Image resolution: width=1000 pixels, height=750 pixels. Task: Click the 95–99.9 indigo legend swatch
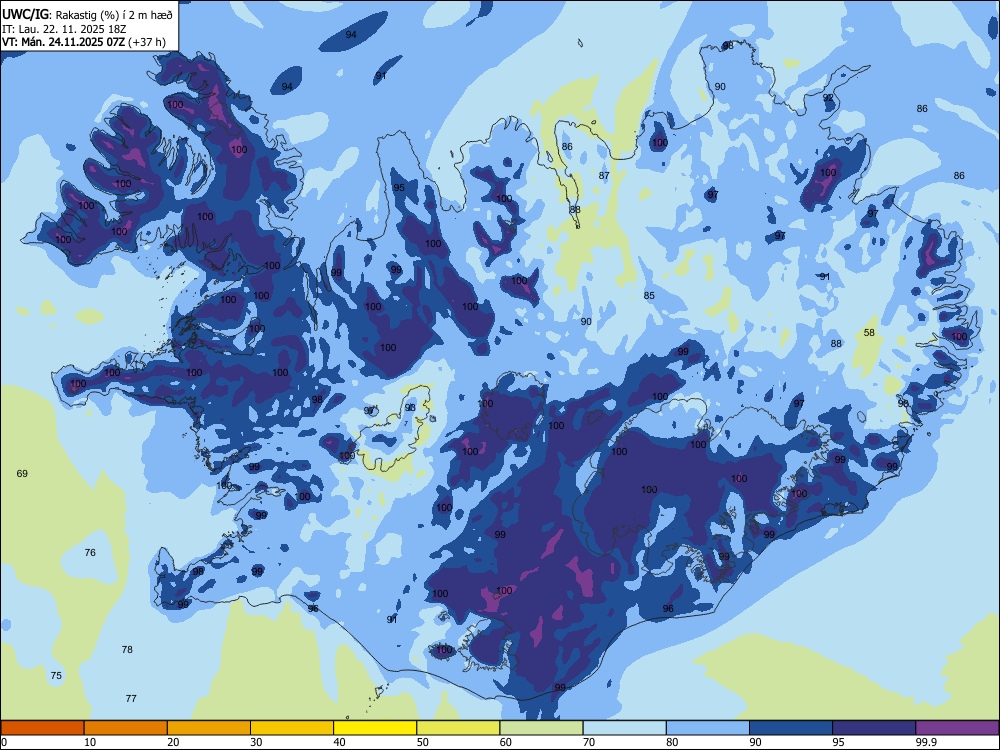pos(874,728)
